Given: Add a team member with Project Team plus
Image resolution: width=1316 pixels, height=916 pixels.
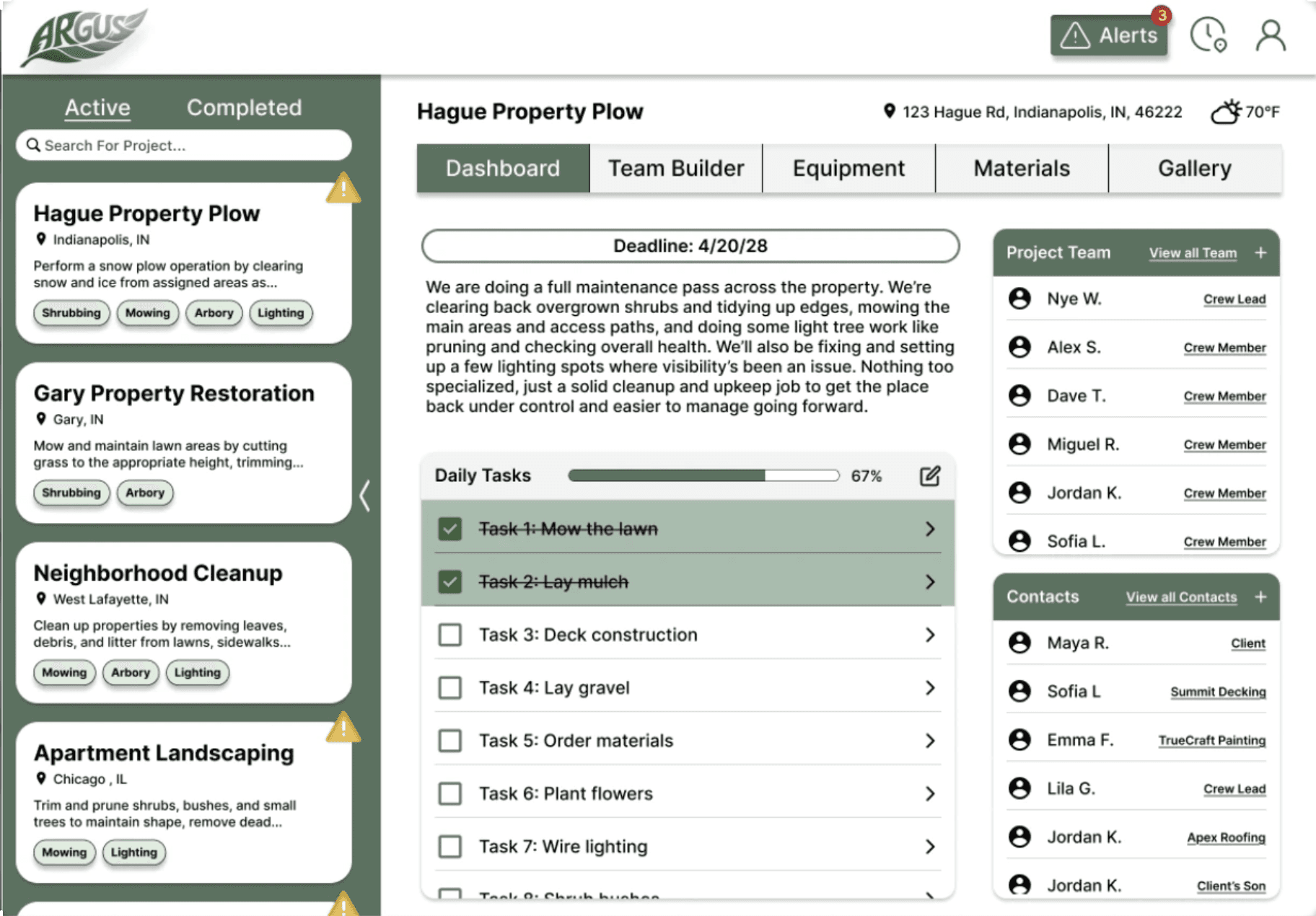Looking at the screenshot, I should [1260, 252].
